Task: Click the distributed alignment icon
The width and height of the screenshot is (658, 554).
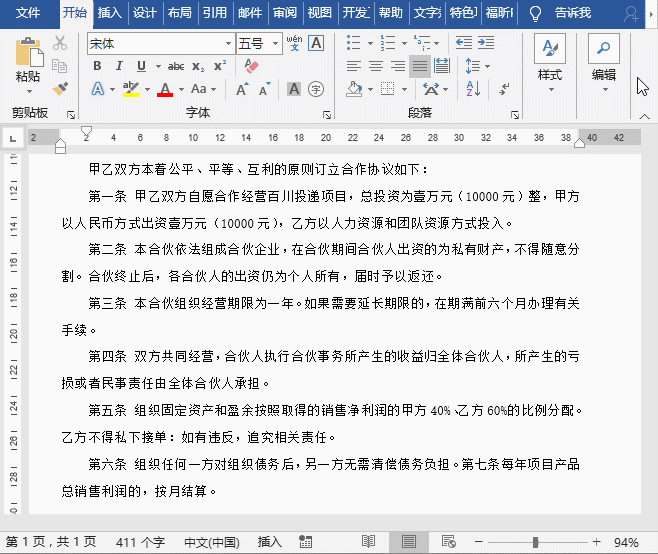Action: click(442, 66)
